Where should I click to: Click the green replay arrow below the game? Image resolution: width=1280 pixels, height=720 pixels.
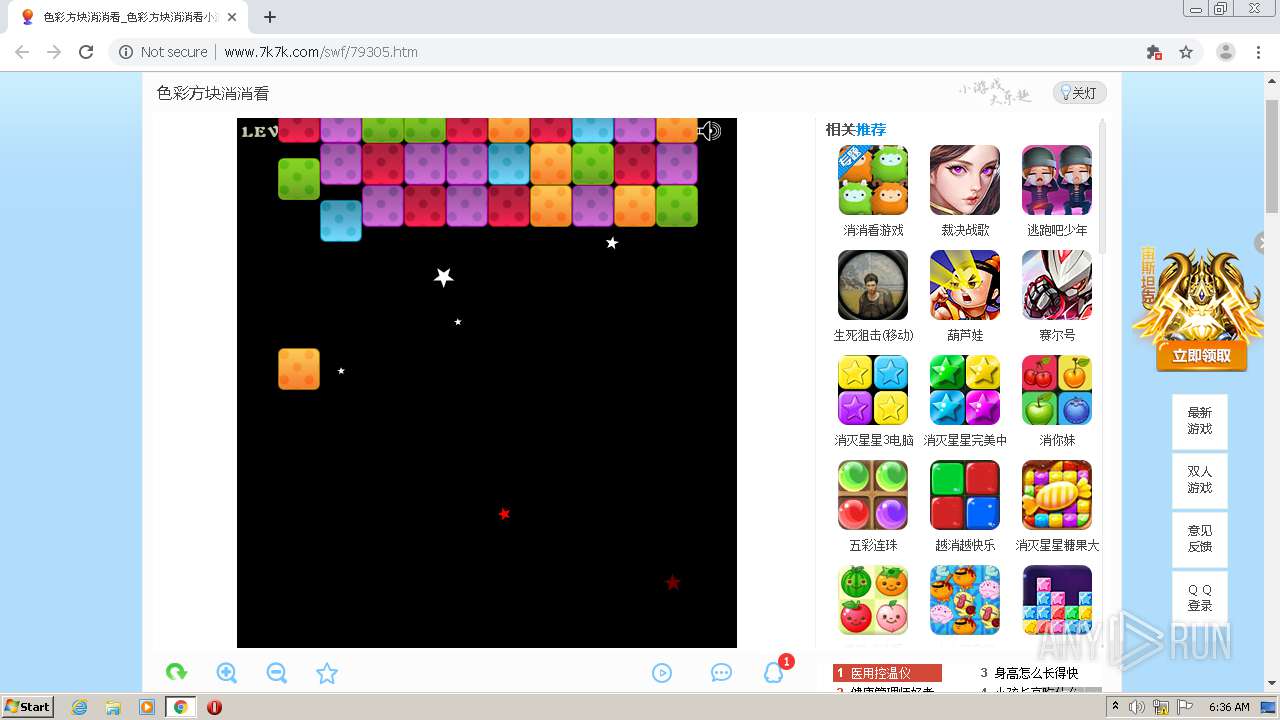(x=176, y=673)
